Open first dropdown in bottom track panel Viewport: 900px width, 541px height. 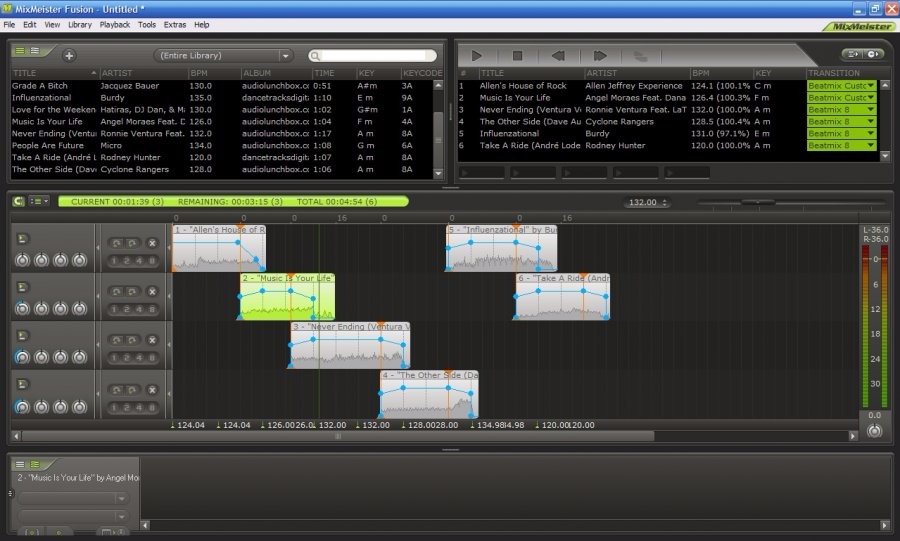click(x=73, y=499)
